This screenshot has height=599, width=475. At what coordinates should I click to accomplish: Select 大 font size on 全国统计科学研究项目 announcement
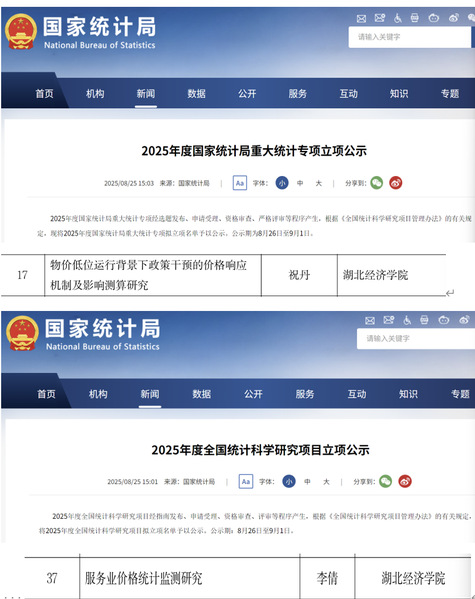(326, 482)
